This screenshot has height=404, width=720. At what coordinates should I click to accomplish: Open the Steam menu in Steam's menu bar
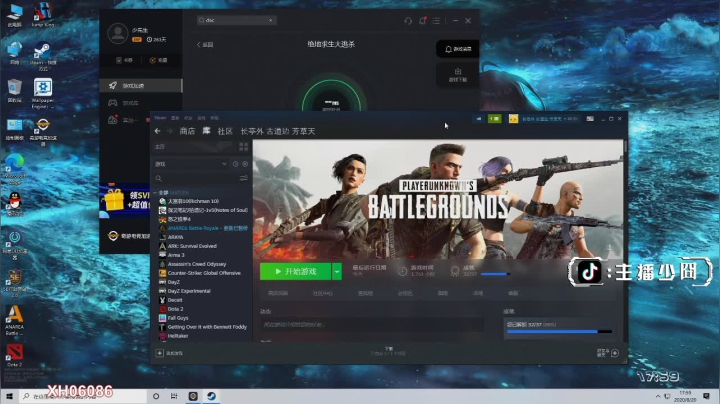point(160,118)
